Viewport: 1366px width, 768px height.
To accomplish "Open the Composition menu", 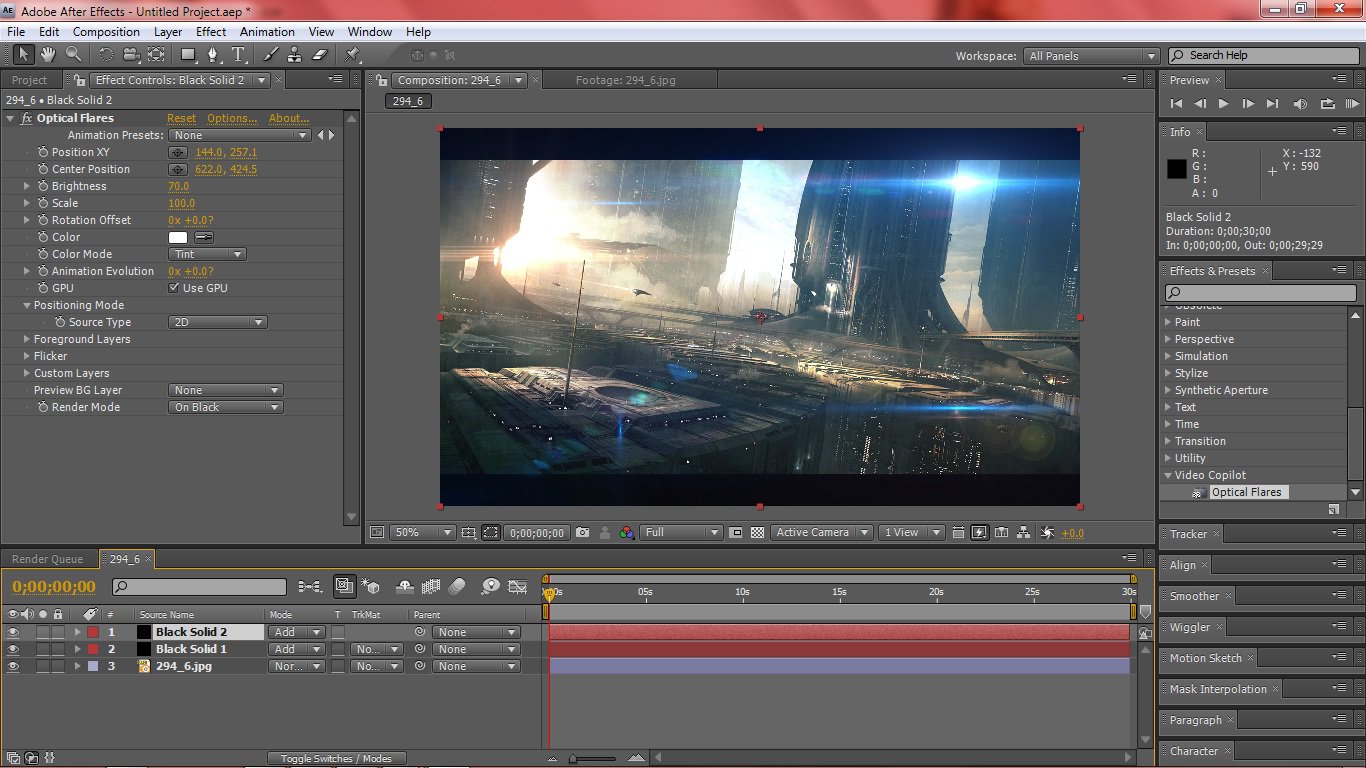I will tap(106, 32).
